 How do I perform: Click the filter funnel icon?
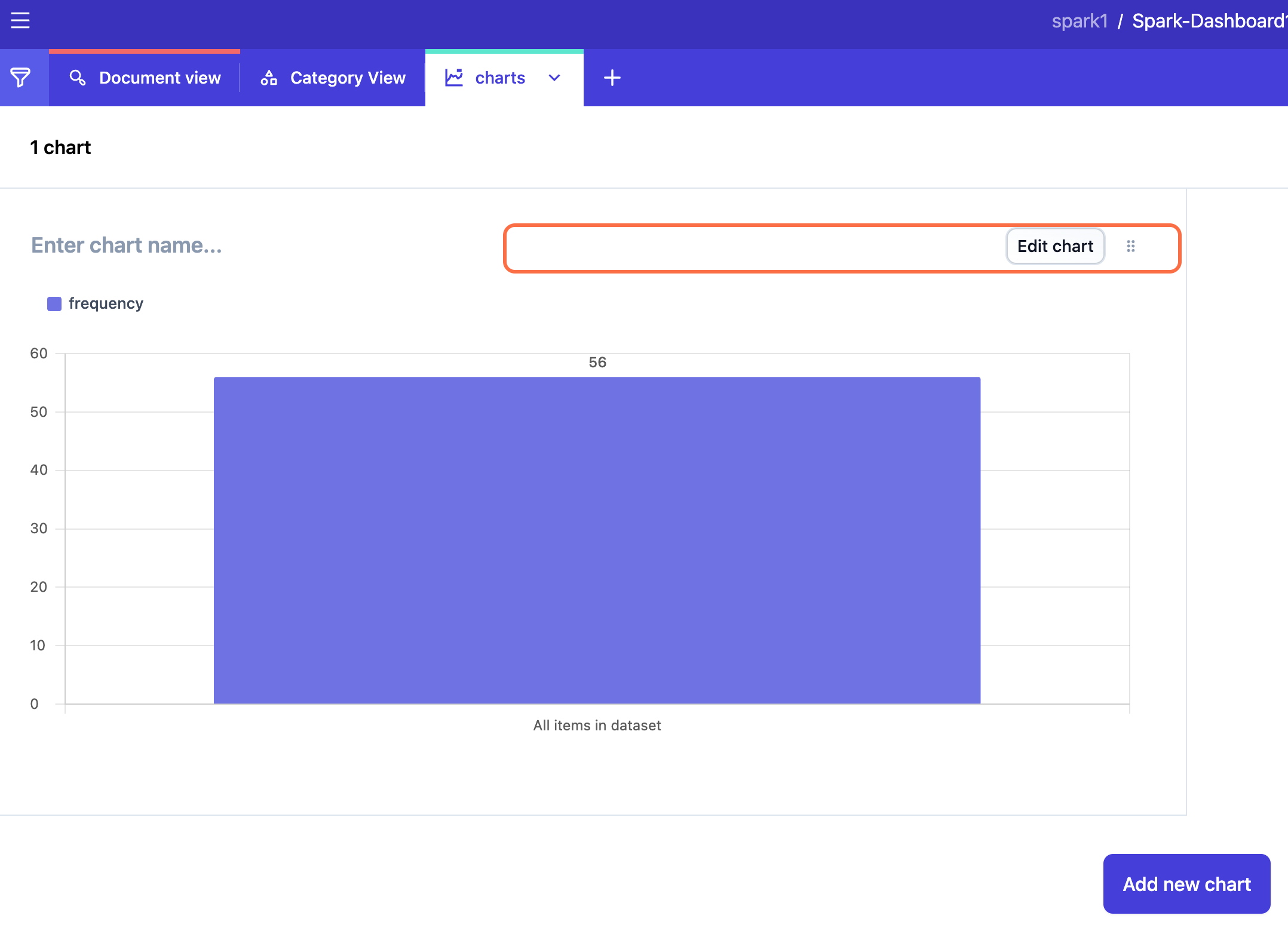(x=21, y=78)
